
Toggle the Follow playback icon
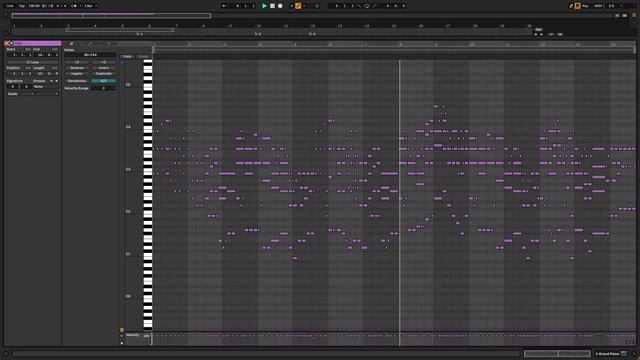click(x=224, y=6)
